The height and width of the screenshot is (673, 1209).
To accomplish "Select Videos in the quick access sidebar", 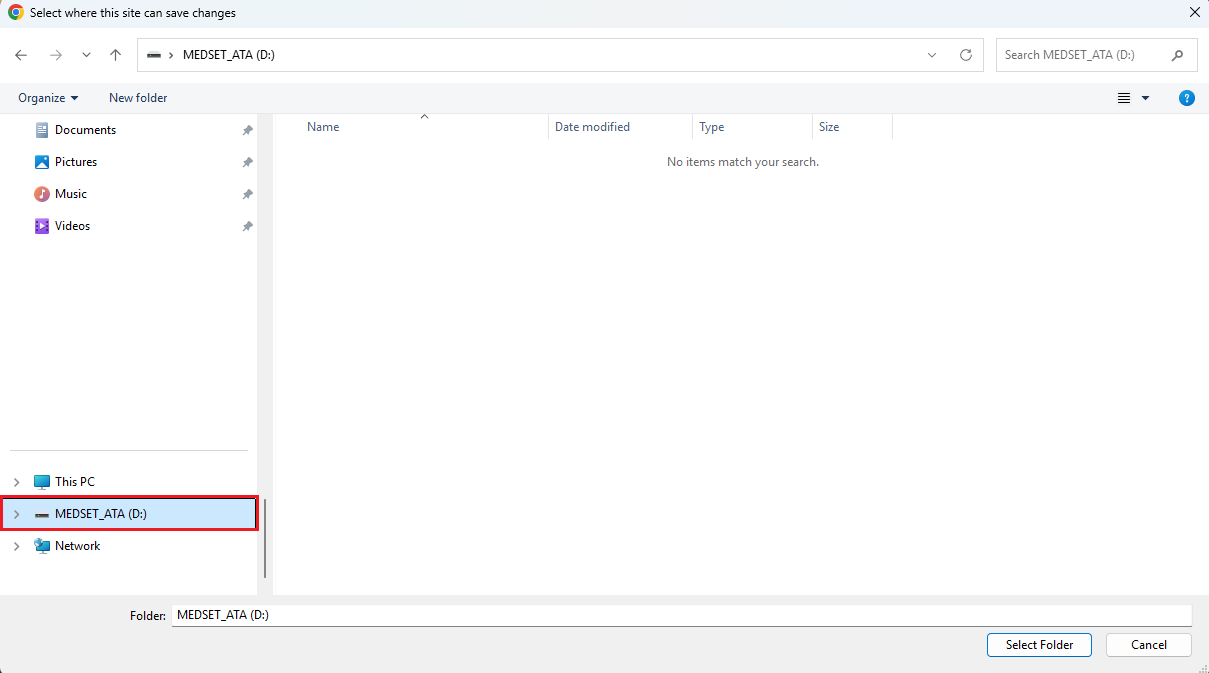I will (x=72, y=225).
